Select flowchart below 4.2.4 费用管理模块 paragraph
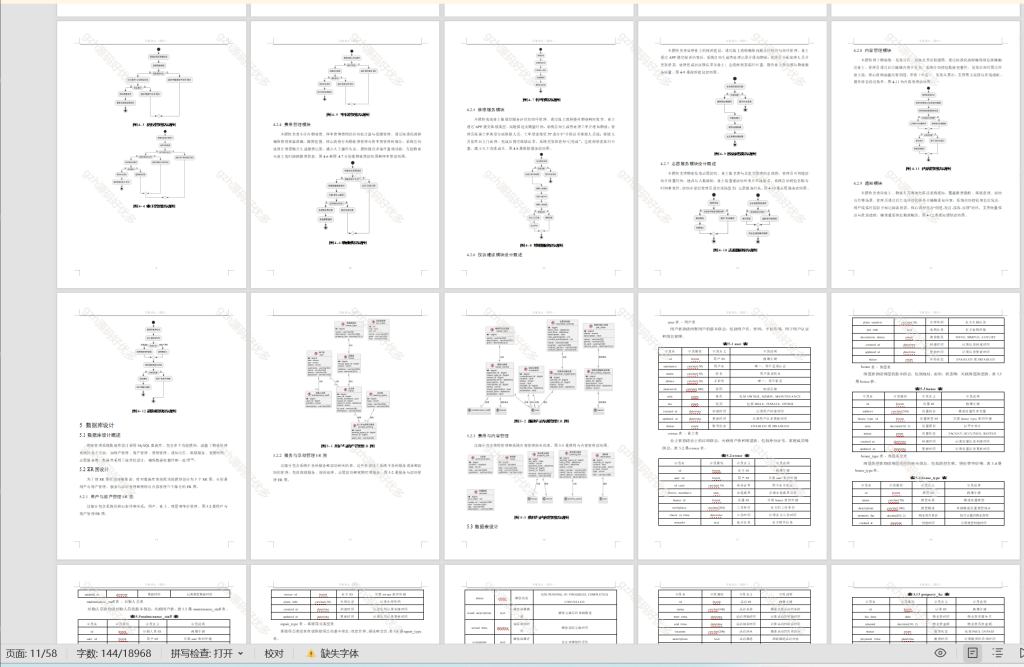The height and width of the screenshot is (667, 1024). [x=349, y=199]
